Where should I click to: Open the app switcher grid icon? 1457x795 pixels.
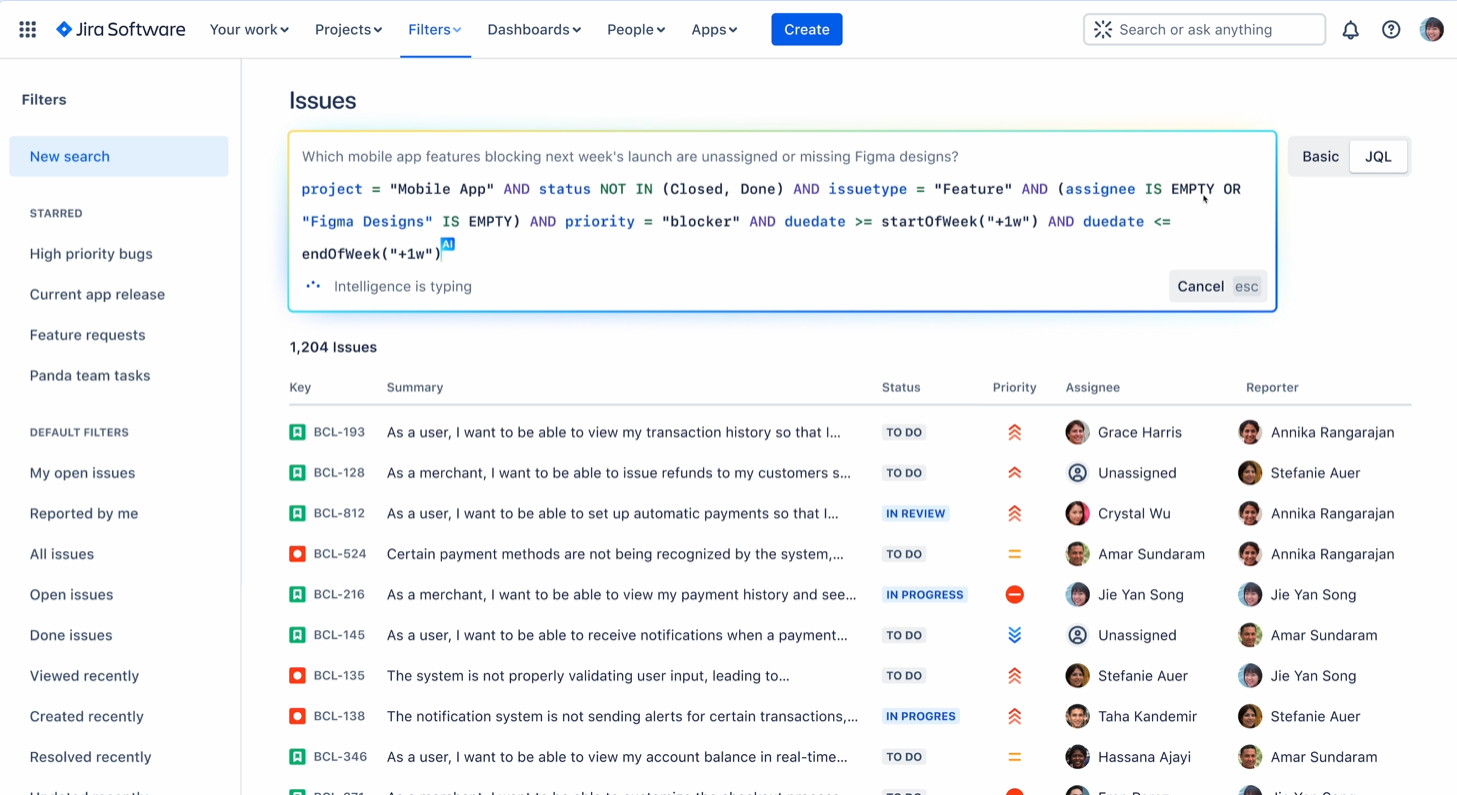click(28, 30)
